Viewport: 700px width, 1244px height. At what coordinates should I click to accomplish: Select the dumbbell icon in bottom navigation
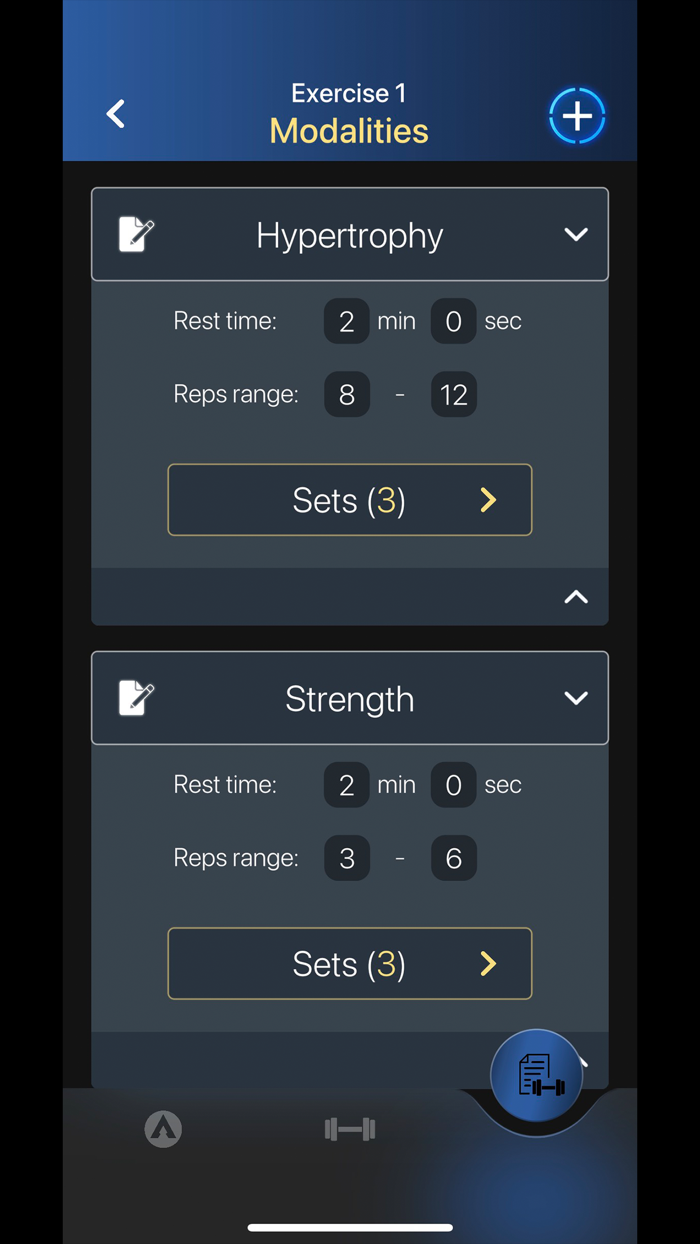[348, 1129]
